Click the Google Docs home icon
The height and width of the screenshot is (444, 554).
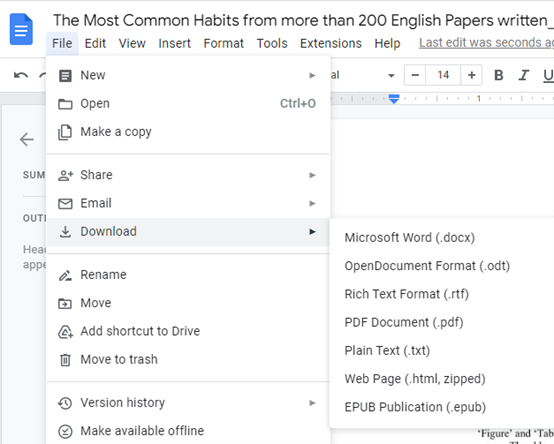pyautogui.click(x=21, y=29)
